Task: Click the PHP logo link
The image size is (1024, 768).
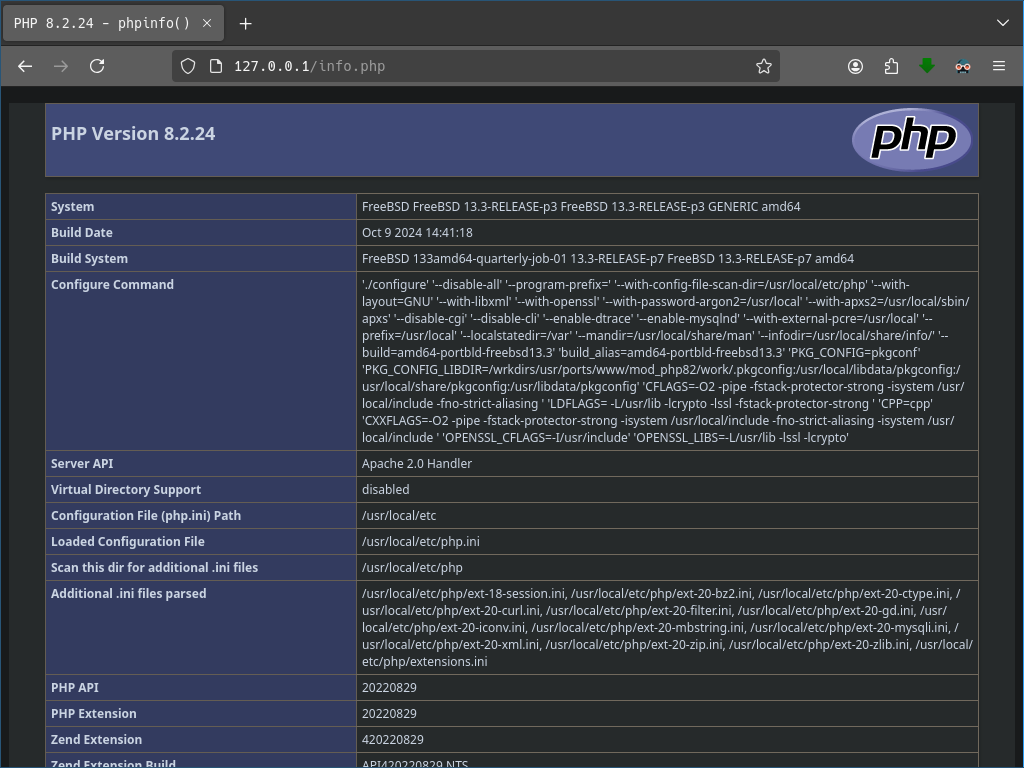Action: pos(911,139)
